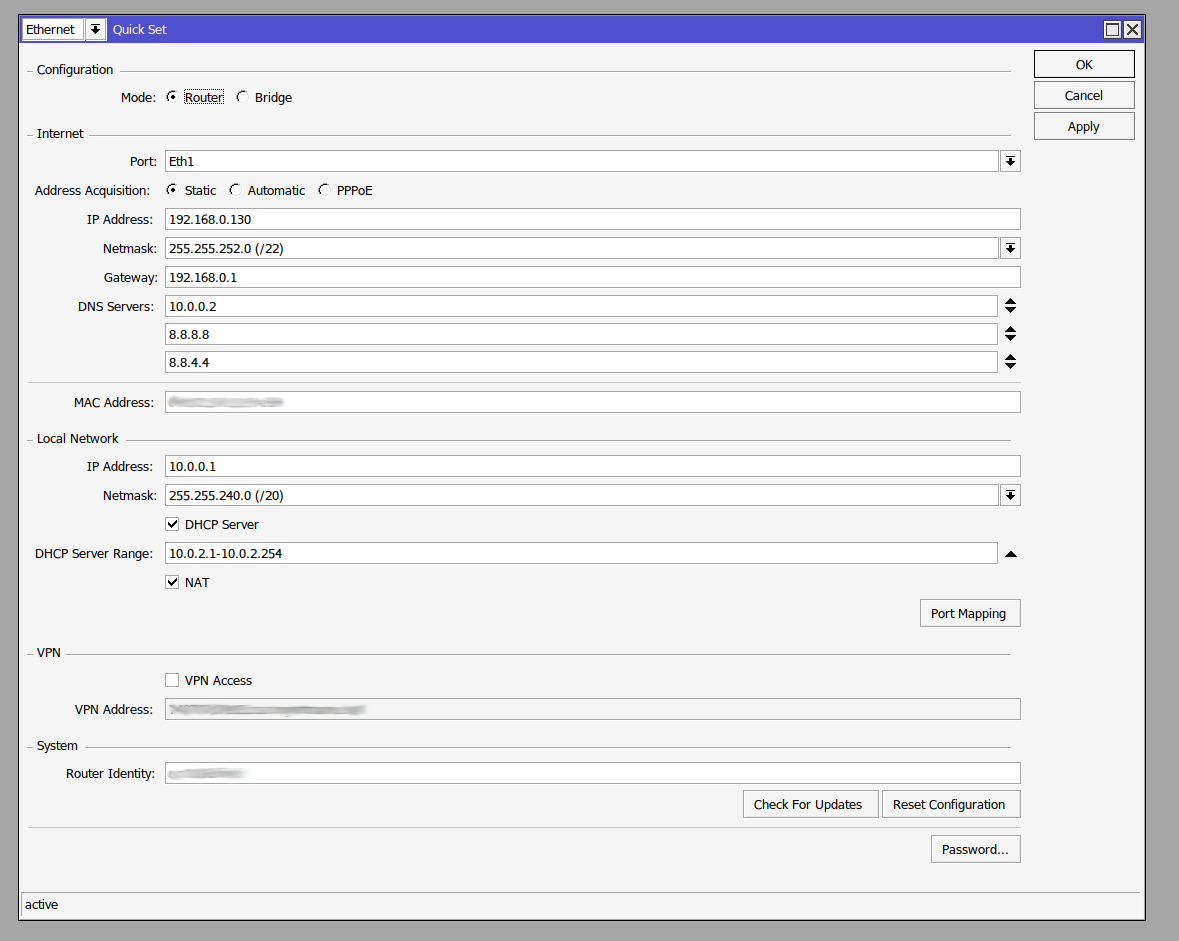1179x941 pixels.
Task: Click the Port Mapping button
Action: pos(969,613)
